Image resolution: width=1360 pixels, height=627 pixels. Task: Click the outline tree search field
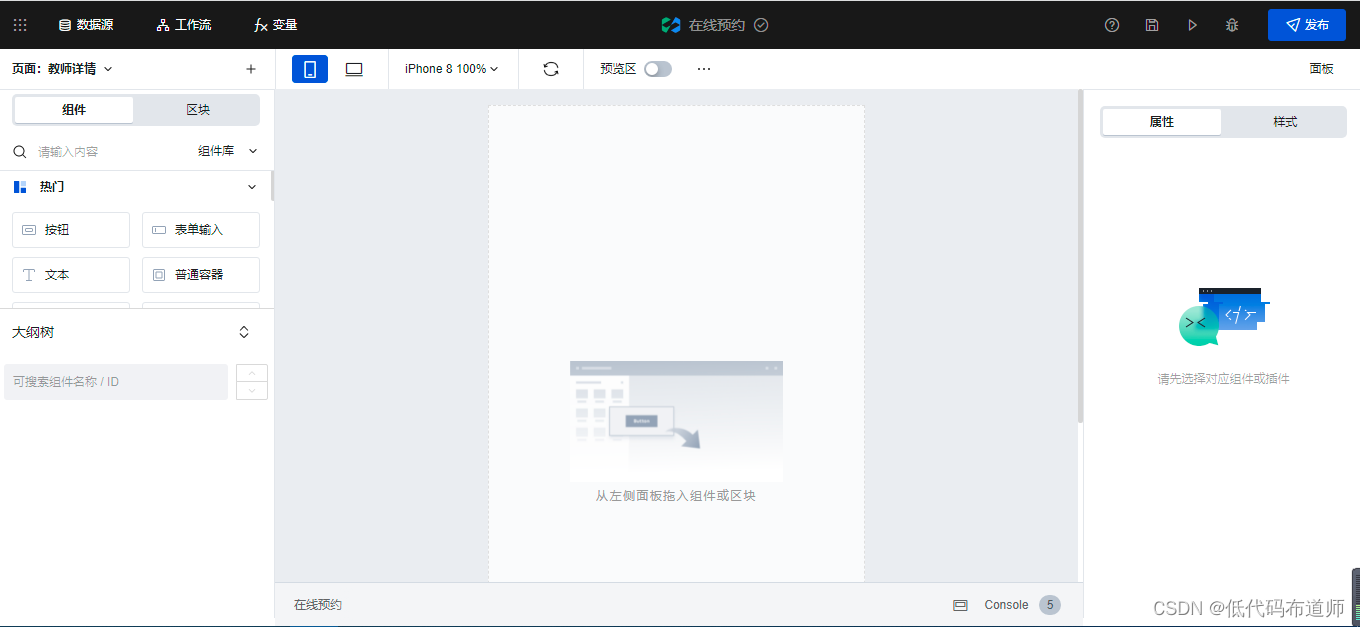click(116, 382)
